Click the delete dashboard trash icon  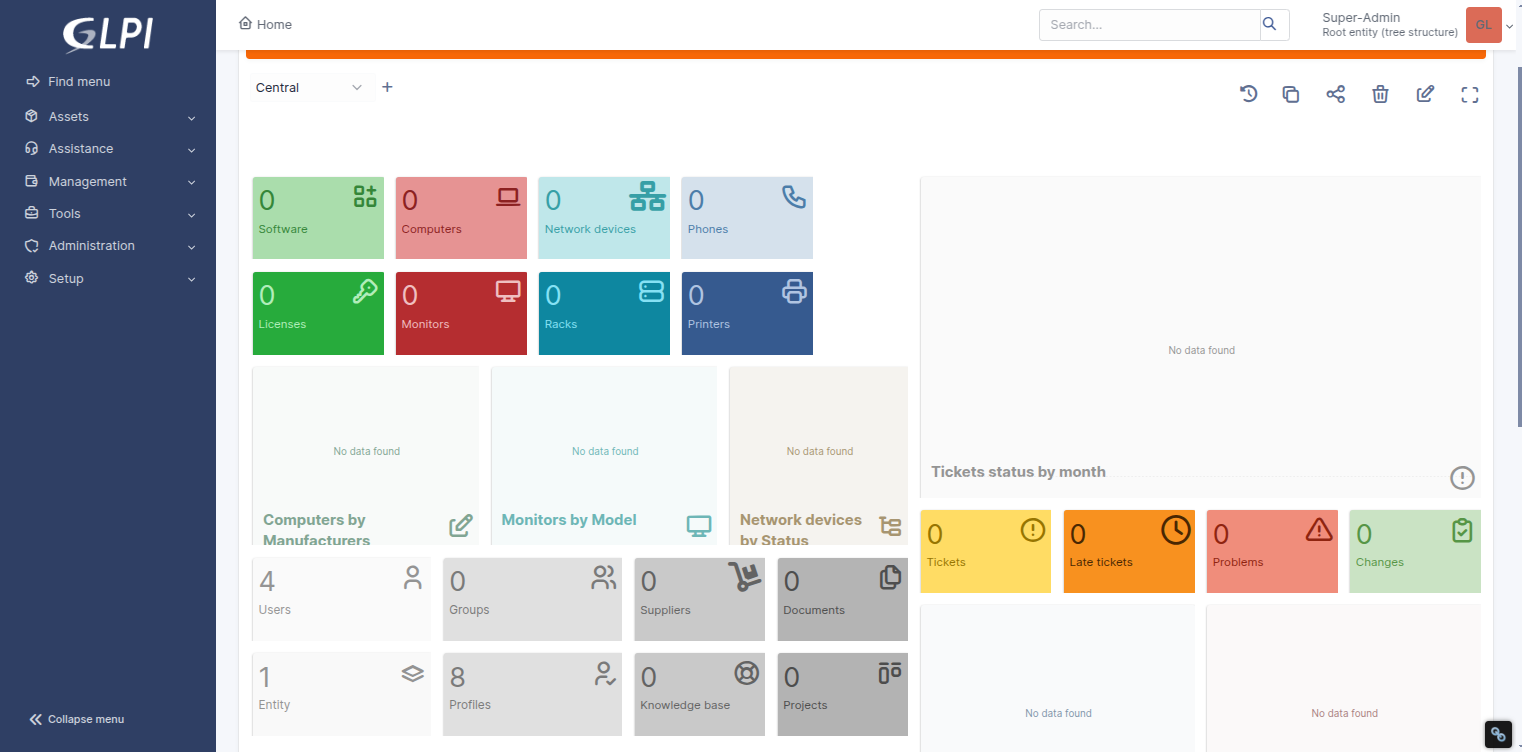pyautogui.click(x=1380, y=94)
